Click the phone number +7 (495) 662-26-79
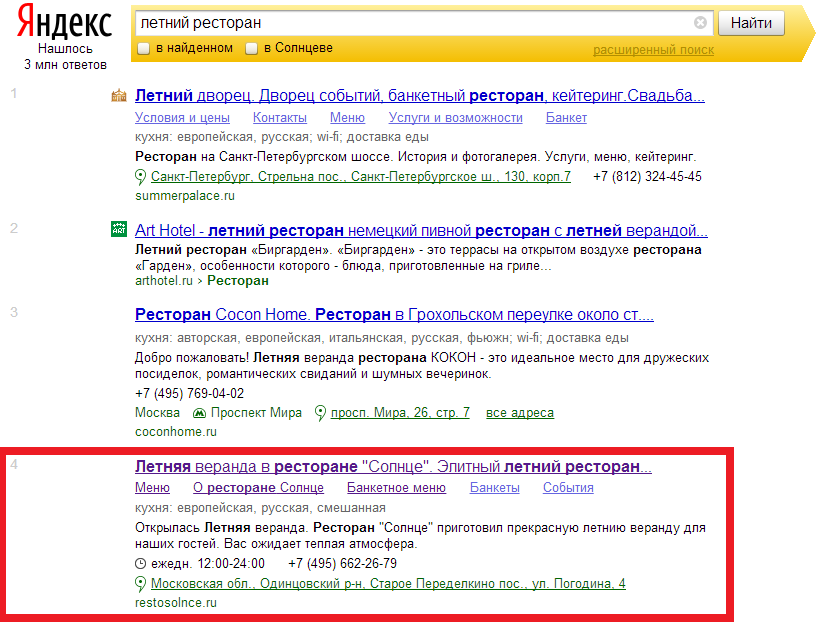816x627 pixels. coord(342,564)
